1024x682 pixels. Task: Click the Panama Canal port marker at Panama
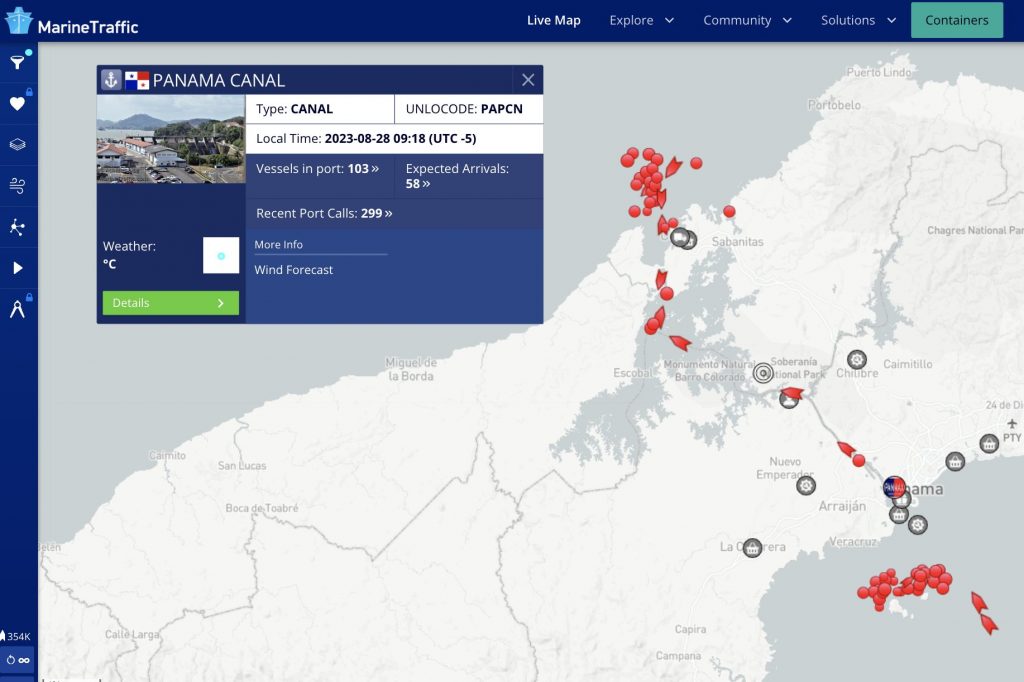(x=894, y=487)
